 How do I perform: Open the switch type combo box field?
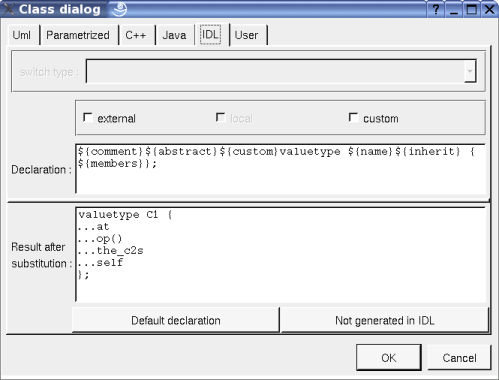point(281,71)
